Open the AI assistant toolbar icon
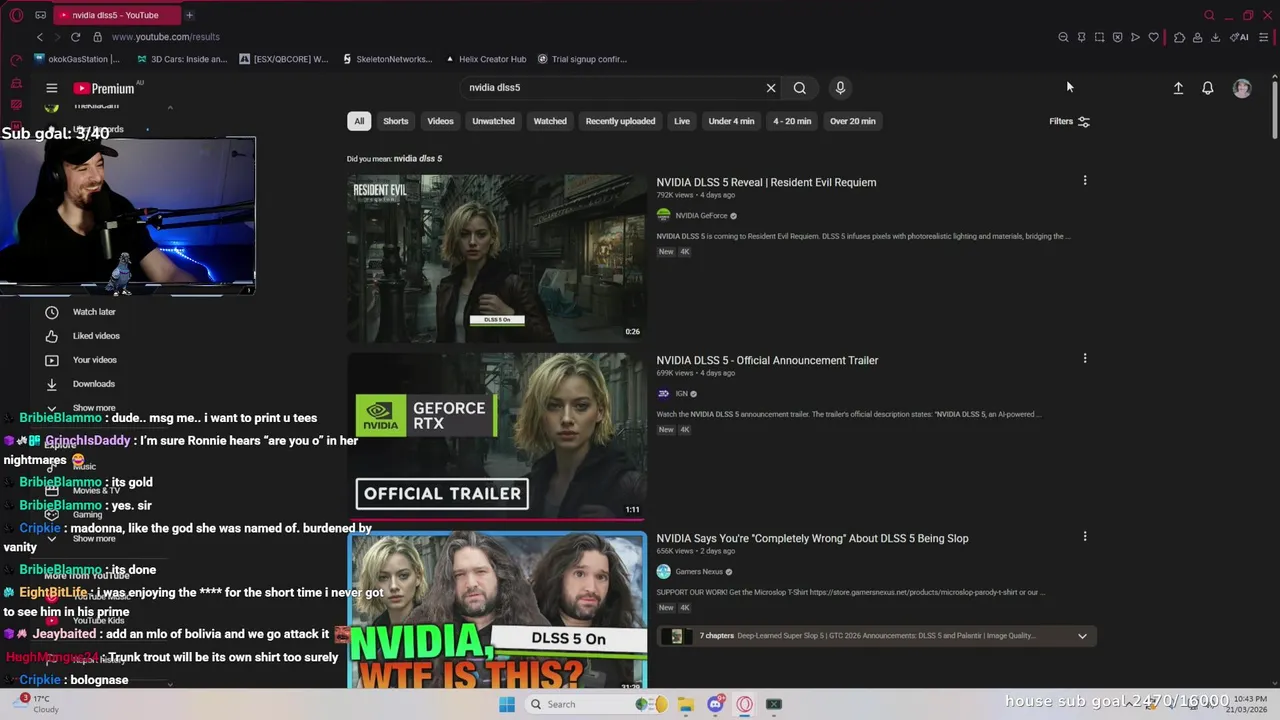 (1239, 37)
